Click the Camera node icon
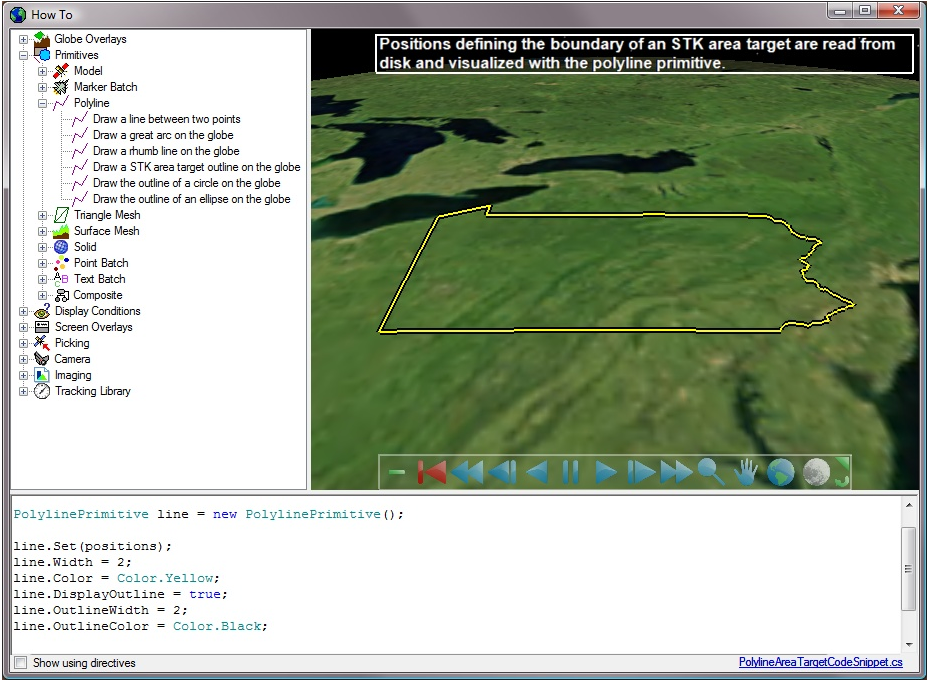The height and width of the screenshot is (682, 932). tap(42, 359)
